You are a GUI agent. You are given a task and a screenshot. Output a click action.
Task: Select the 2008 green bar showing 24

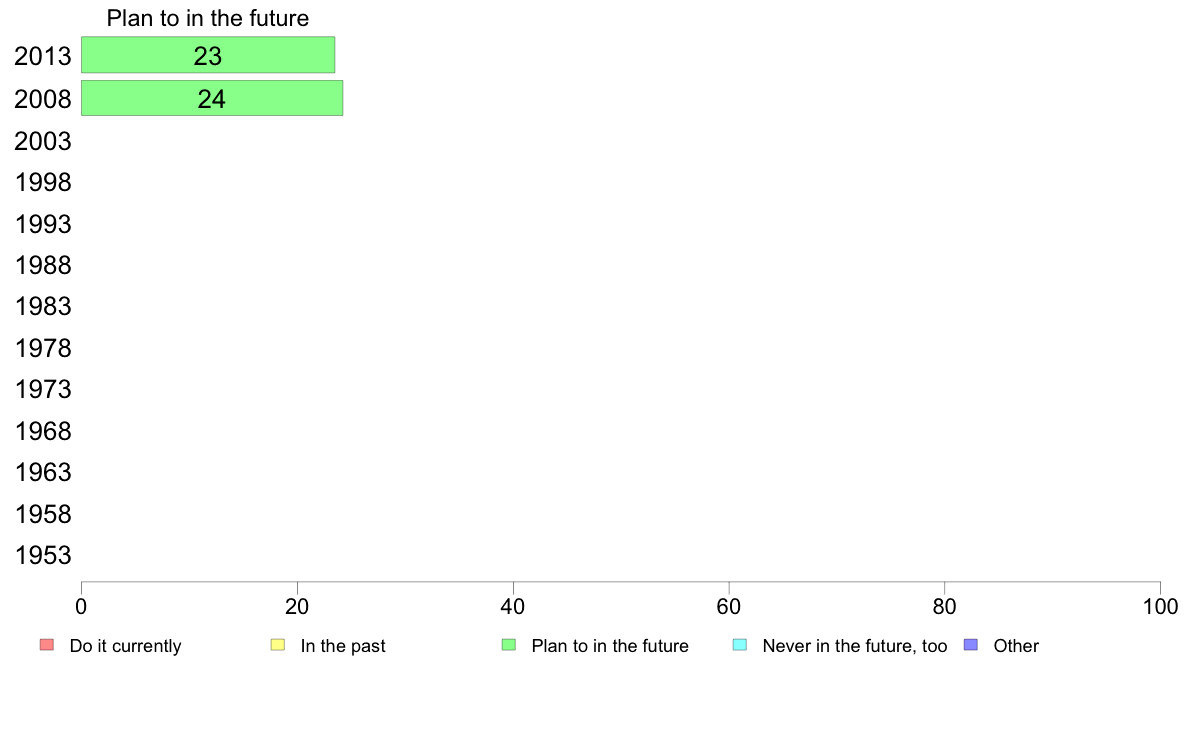pos(212,99)
